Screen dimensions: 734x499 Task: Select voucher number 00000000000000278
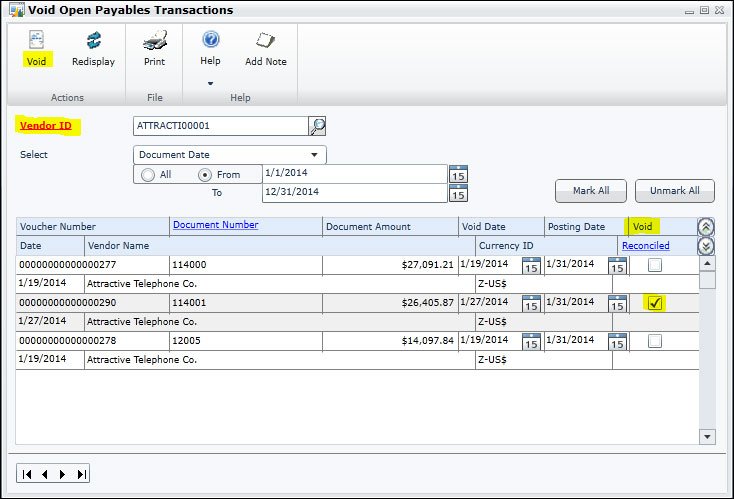[67, 340]
